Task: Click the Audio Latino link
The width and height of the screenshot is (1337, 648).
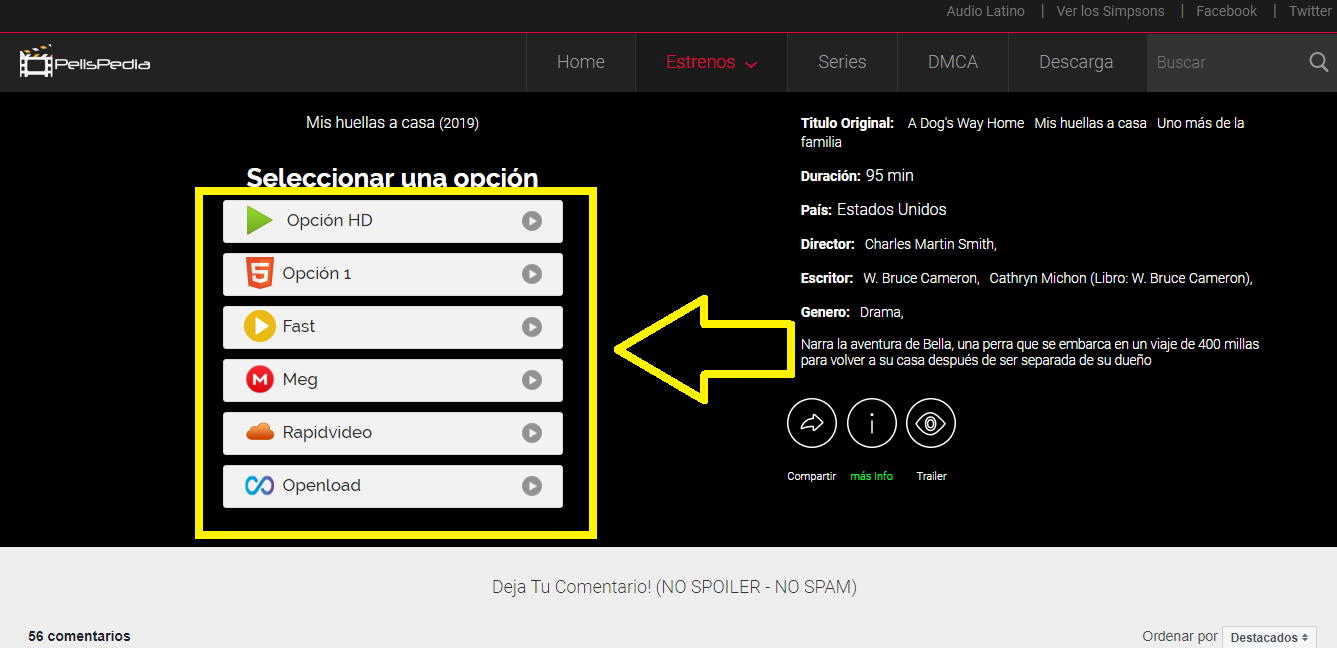Action: pyautogui.click(x=986, y=11)
